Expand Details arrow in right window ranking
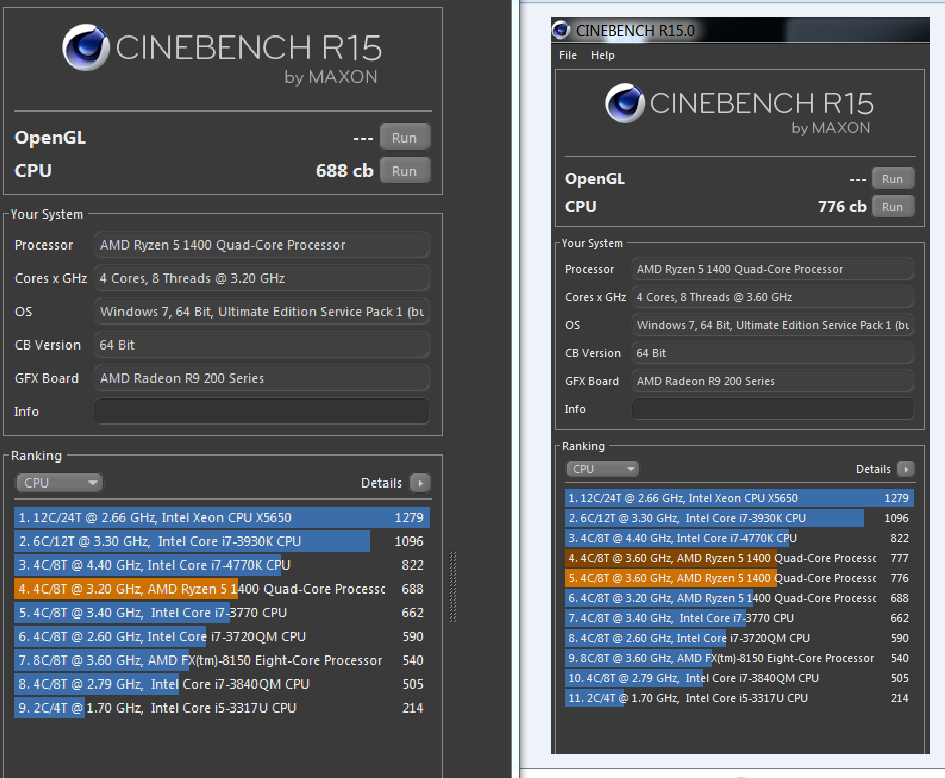Viewport: 945px width, 778px height. coord(905,469)
